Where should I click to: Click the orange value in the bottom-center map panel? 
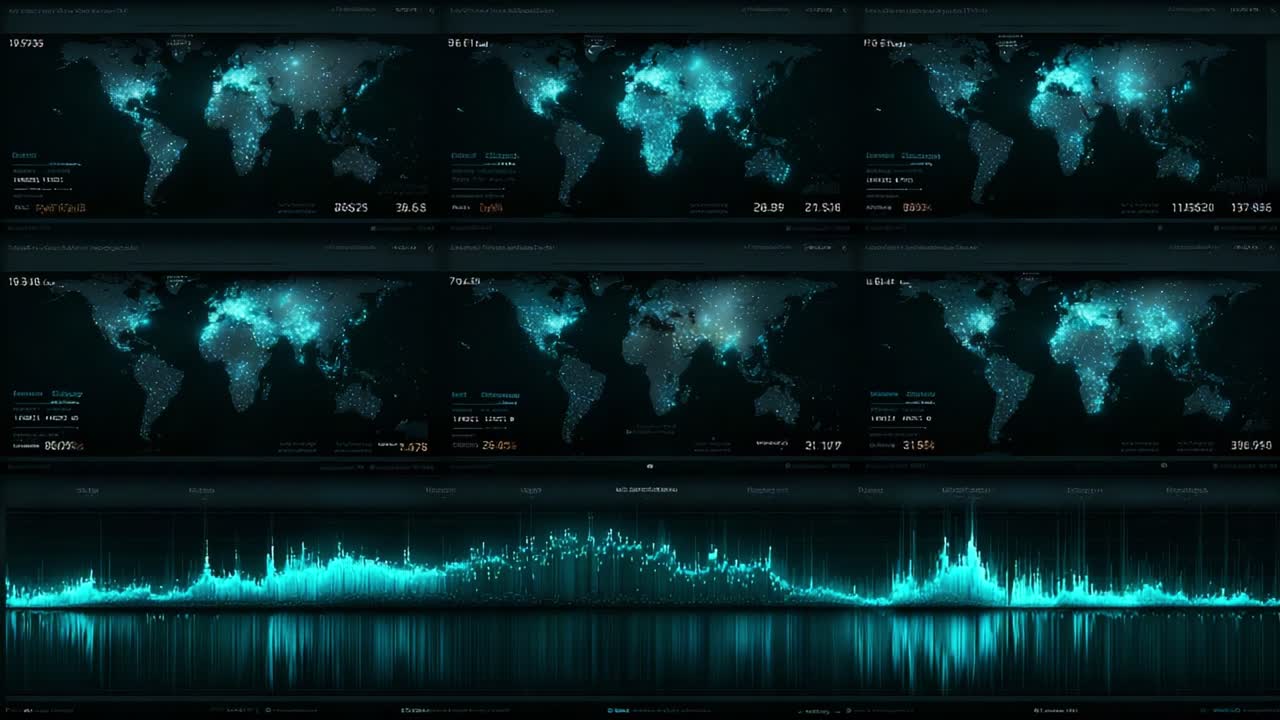(x=499, y=445)
